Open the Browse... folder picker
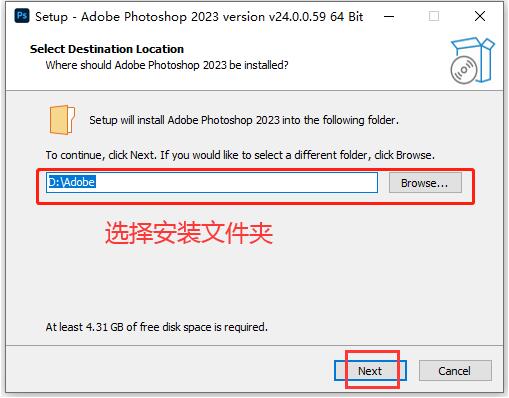The image size is (509, 398). (425, 183)
